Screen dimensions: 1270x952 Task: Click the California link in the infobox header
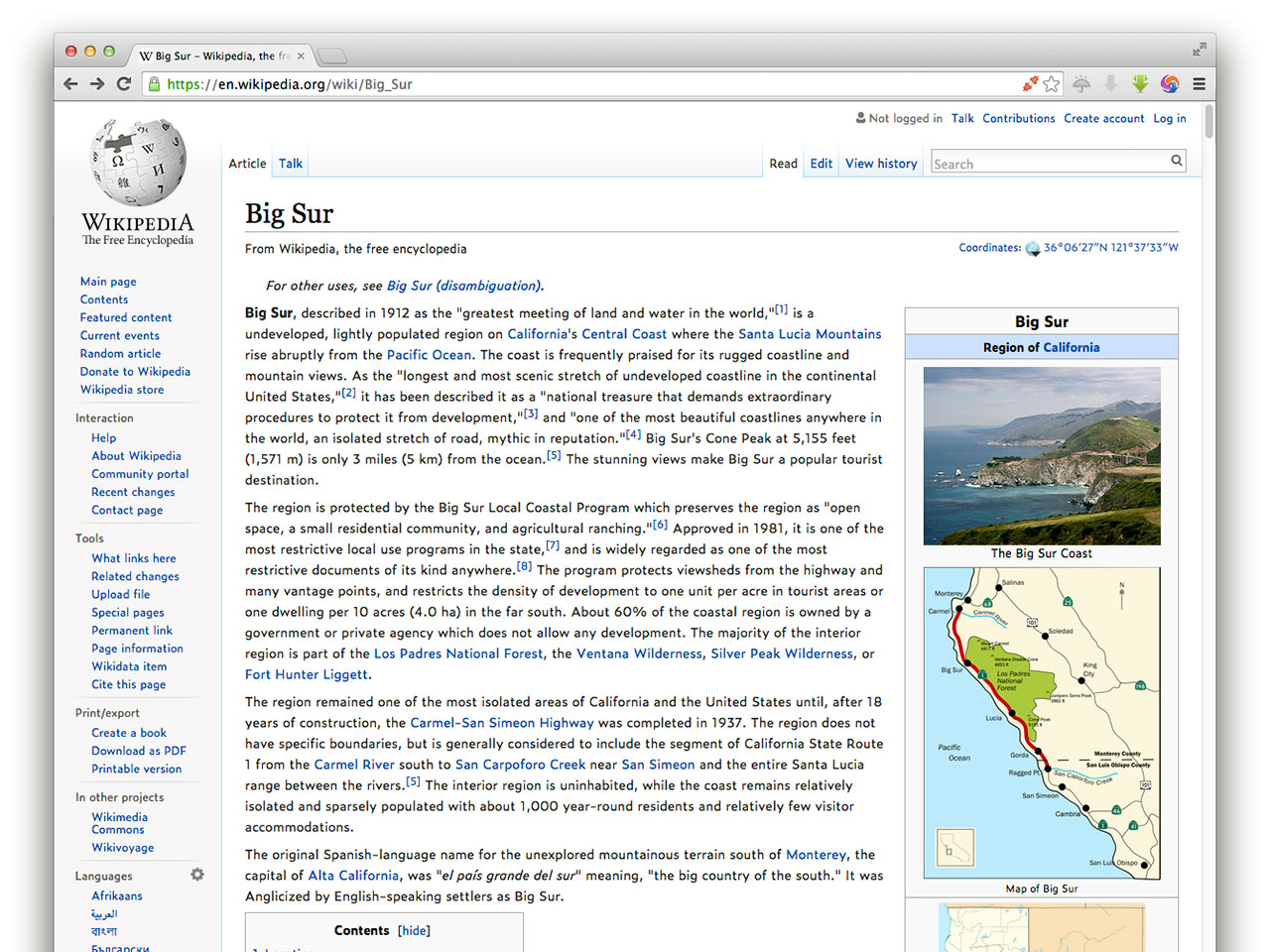[x=1071, y=347]
